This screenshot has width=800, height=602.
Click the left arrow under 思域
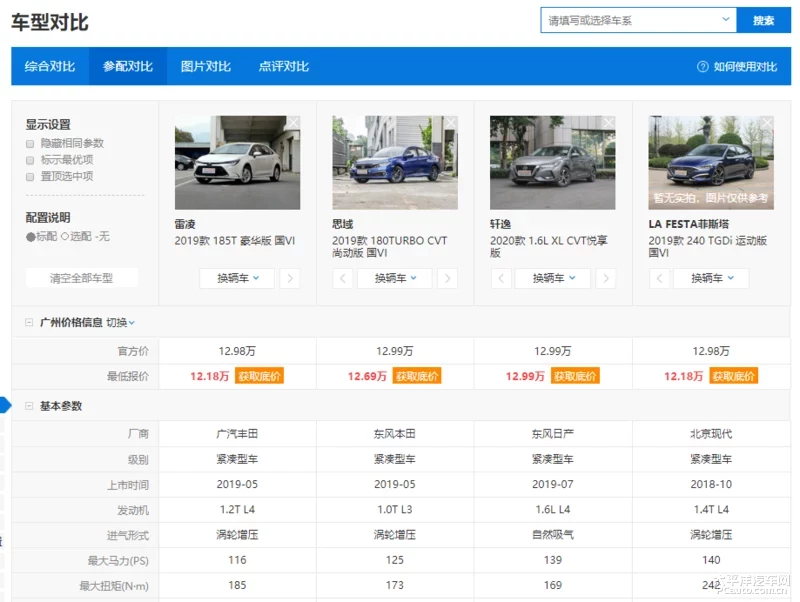click(342, 279)
